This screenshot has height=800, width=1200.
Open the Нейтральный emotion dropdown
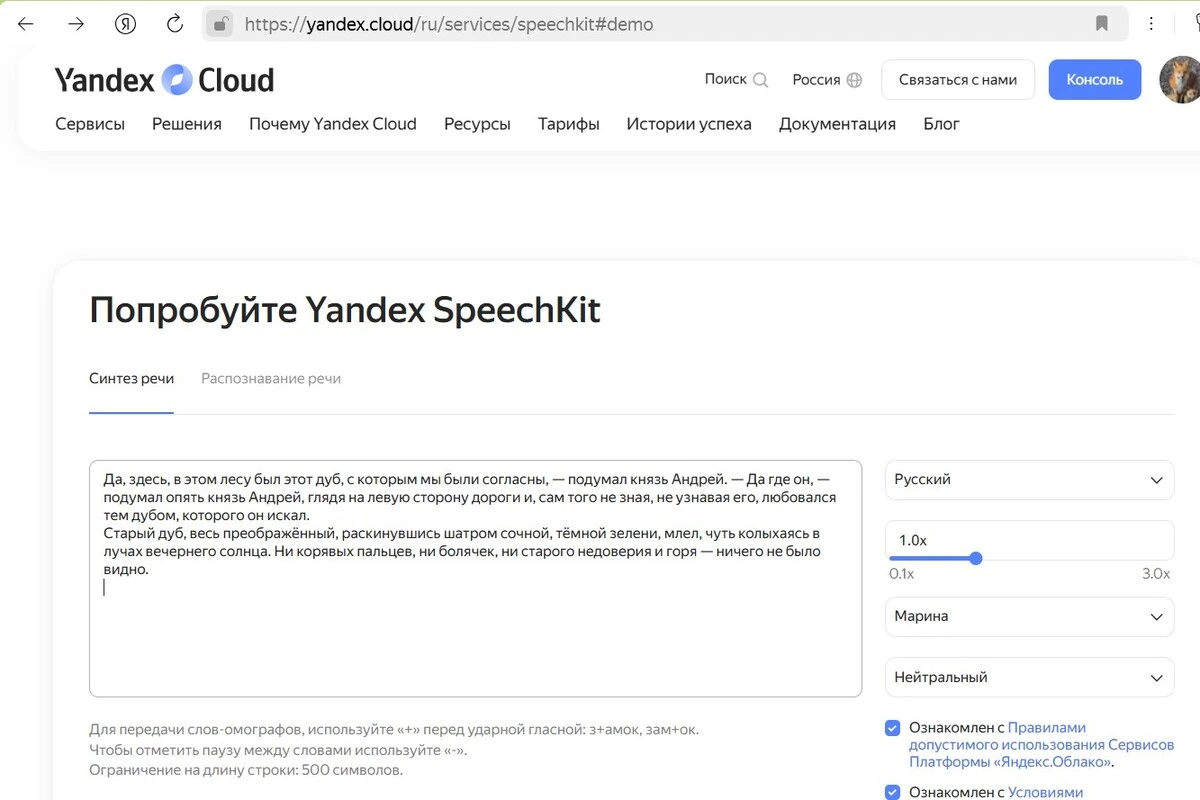1030,677
